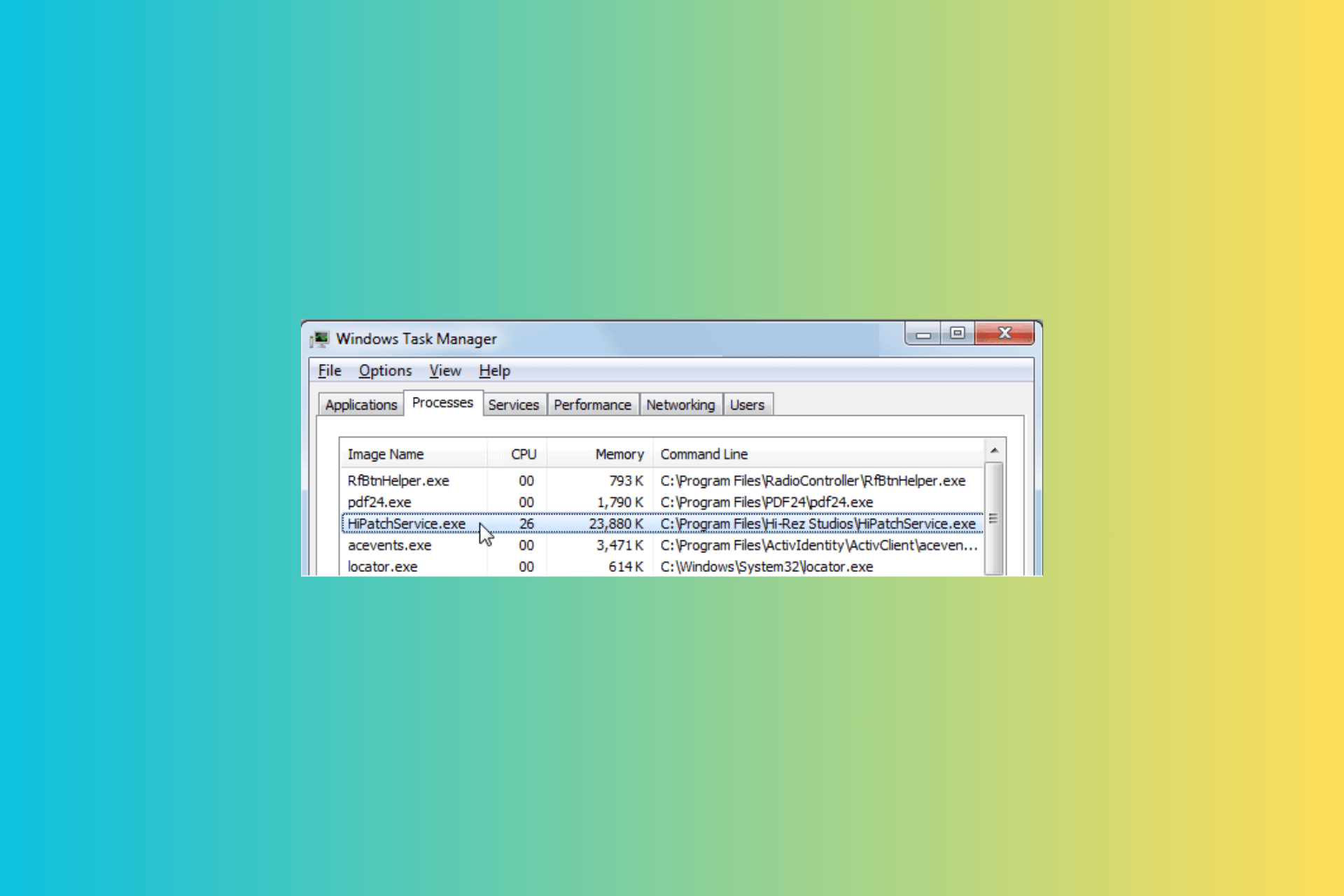Minimize the Task Manager window
The width and height of the screenshot is (1344, 896).
coord(923,334)
